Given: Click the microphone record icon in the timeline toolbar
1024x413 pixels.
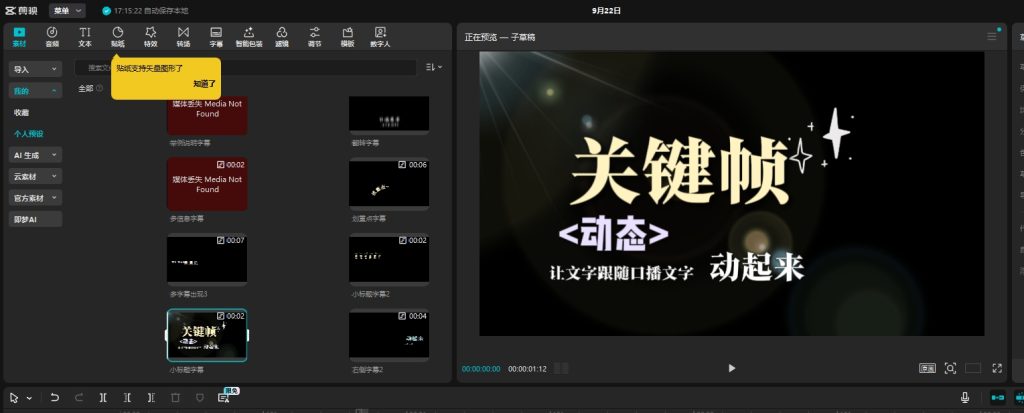Looking at the screenshot, I should point(965,397).
